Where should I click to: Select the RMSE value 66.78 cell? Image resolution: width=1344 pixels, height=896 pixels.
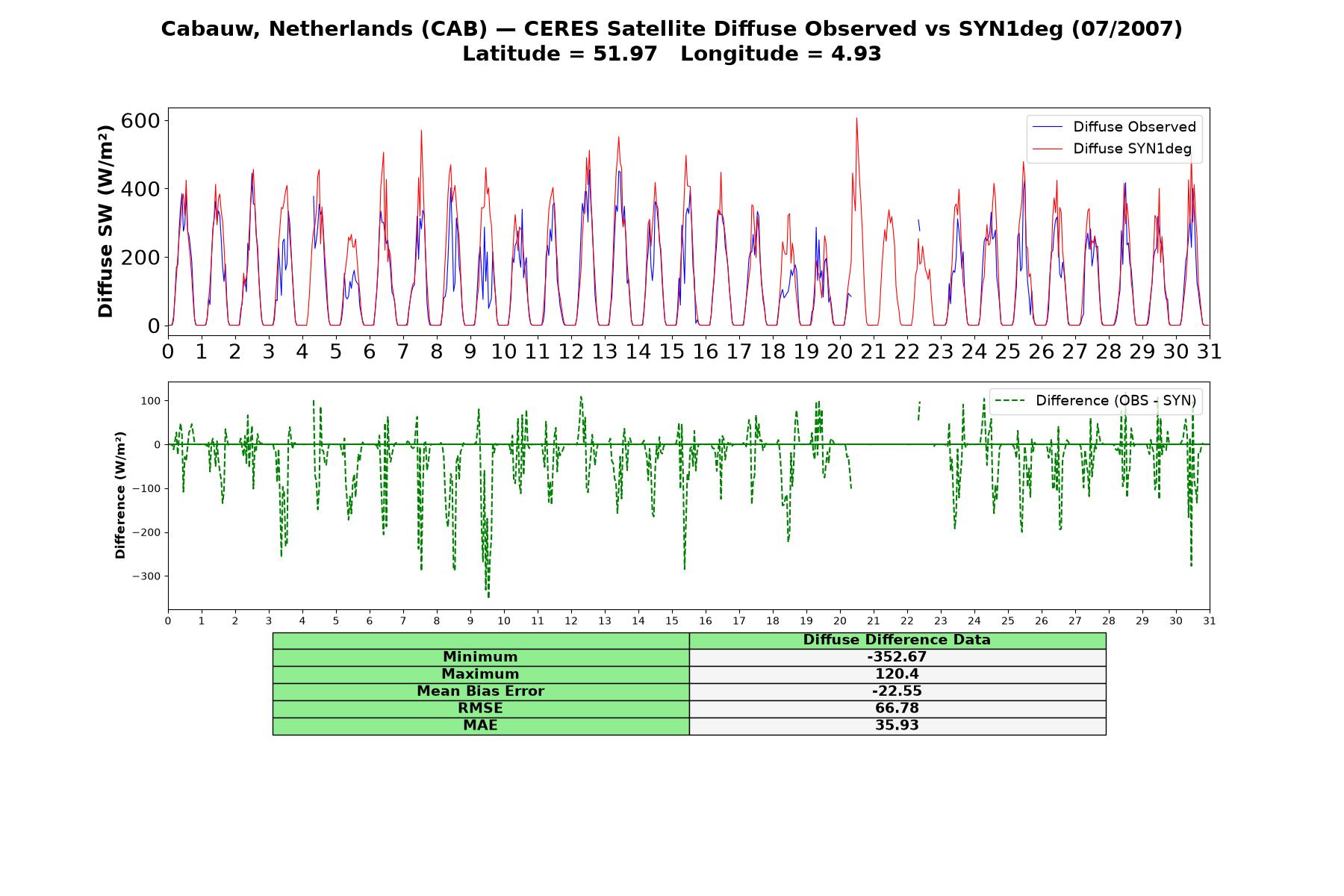(x=897, y=709)
